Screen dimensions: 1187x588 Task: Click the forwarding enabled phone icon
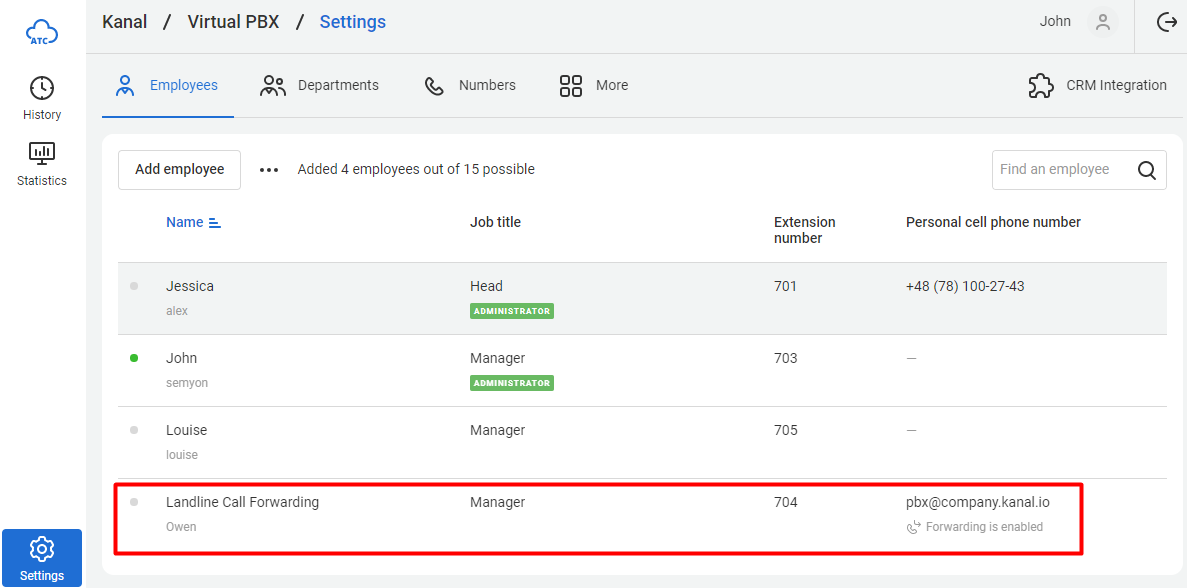(x=913, y=527)
